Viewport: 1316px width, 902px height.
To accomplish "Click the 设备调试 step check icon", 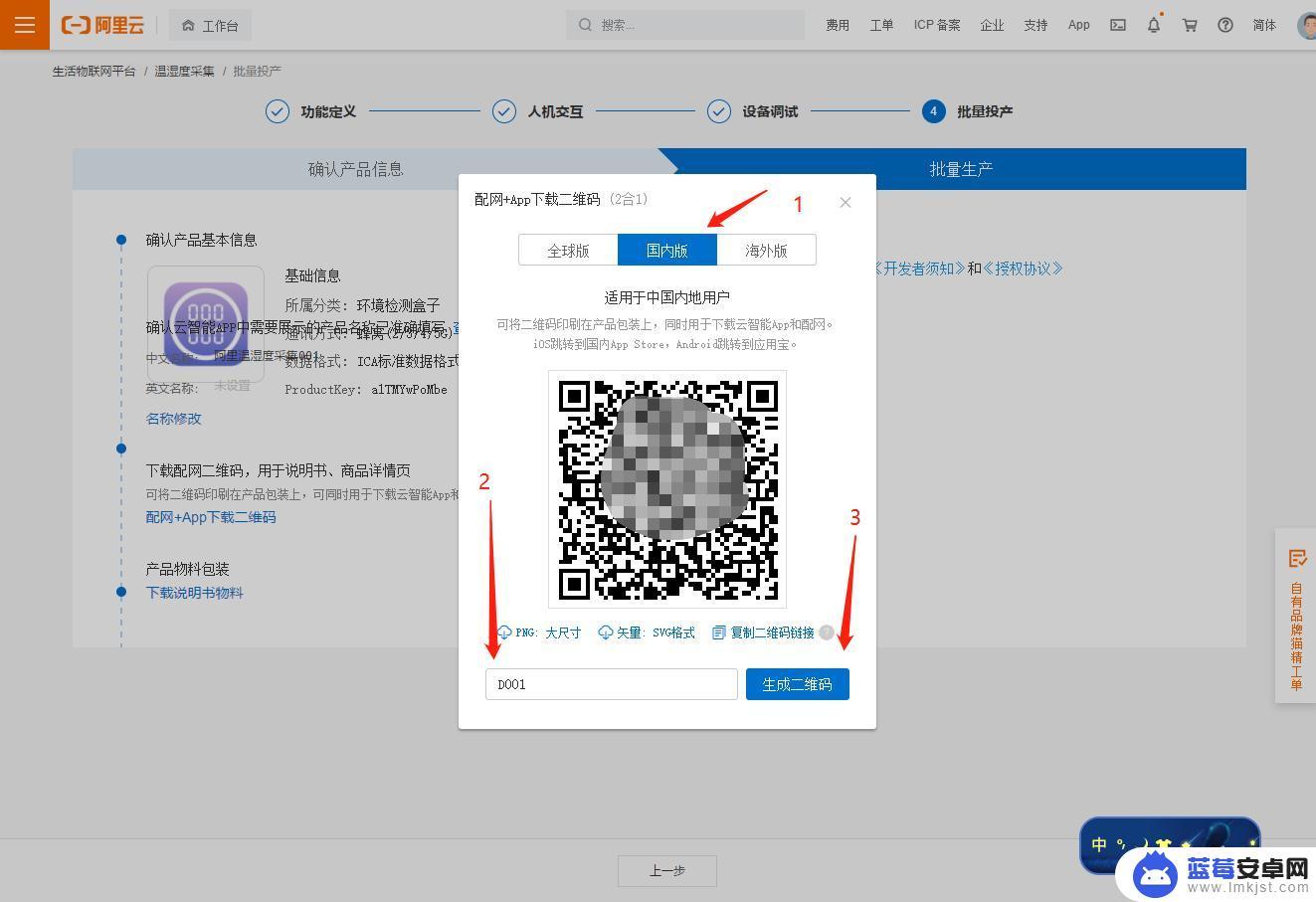I will (x=719, y=111).
